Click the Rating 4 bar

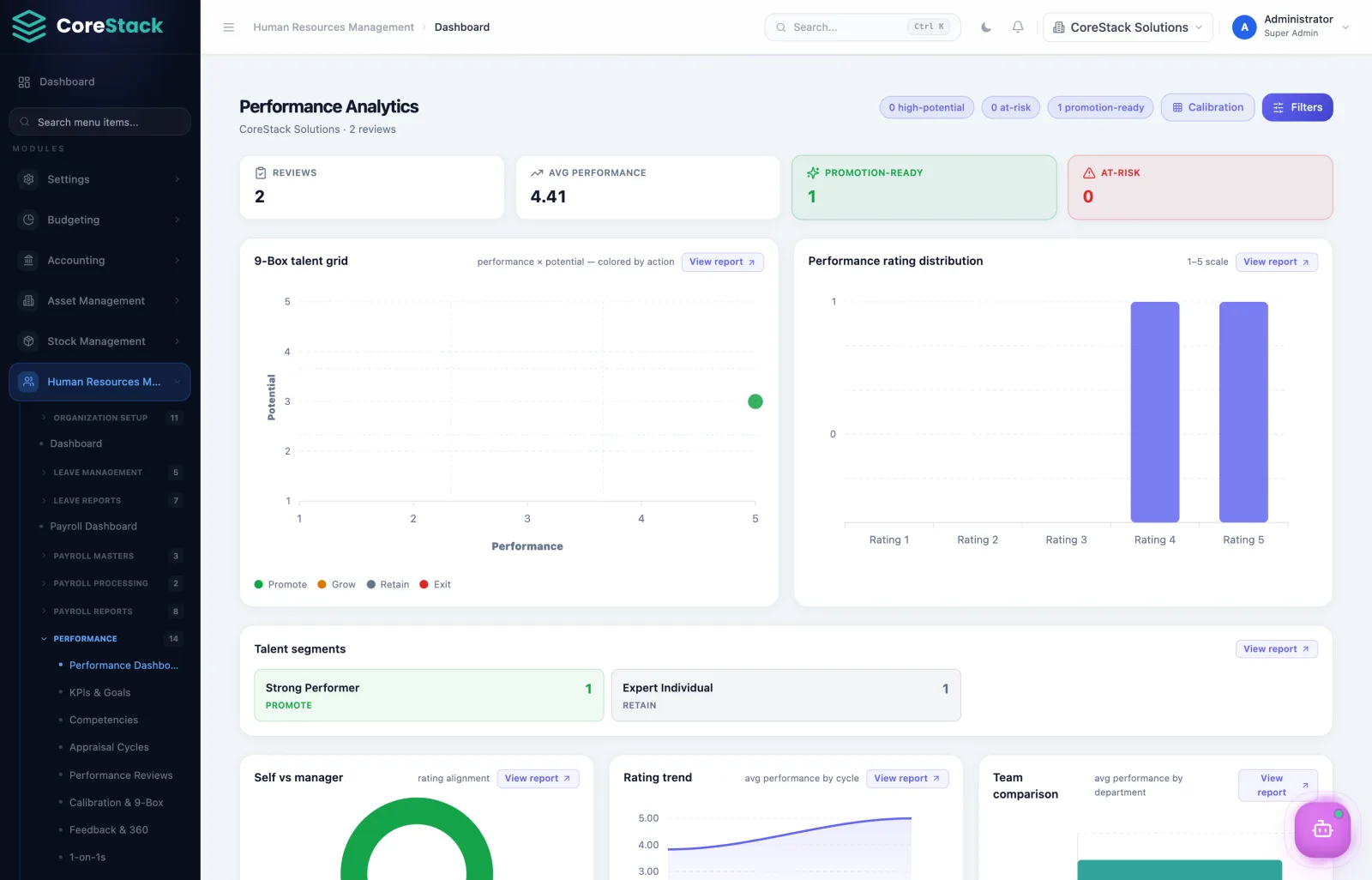click(x=1154, y=412)
